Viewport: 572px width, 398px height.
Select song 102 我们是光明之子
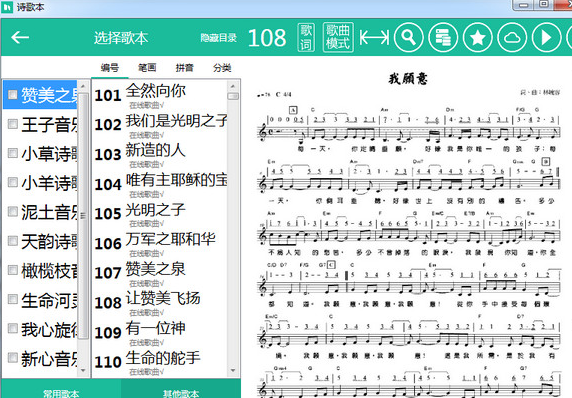point(159,125)
